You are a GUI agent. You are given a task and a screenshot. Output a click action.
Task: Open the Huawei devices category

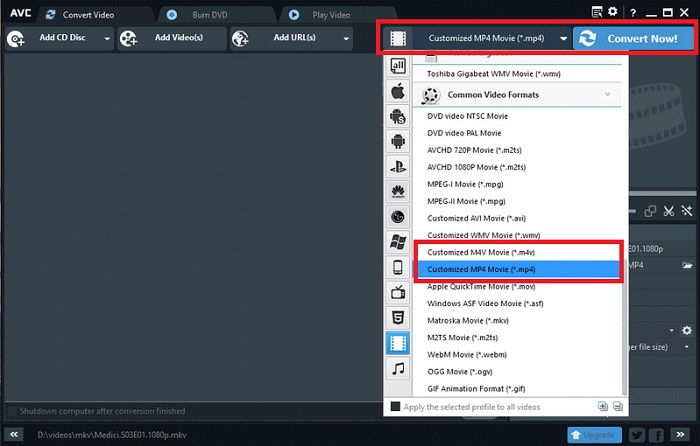(398, 192)
